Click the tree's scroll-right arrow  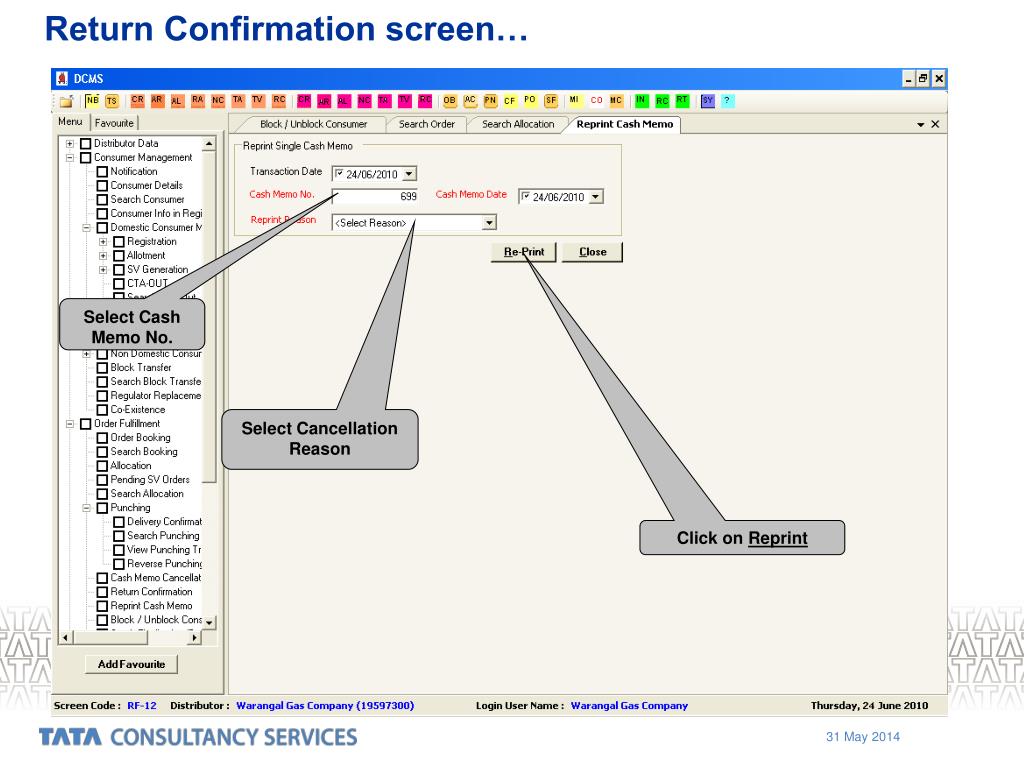coord(195,637)
